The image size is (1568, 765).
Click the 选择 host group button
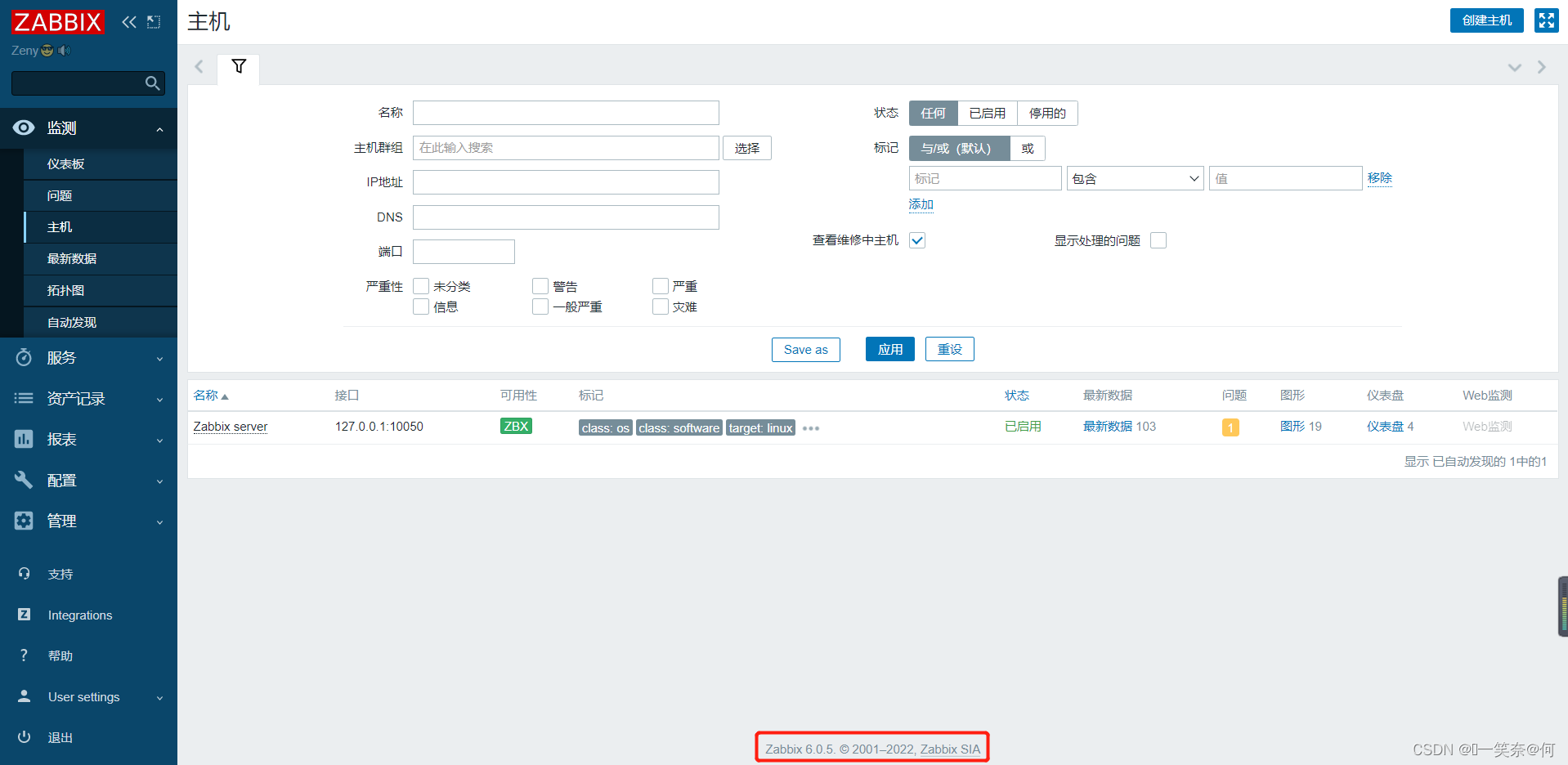(747, 148)
